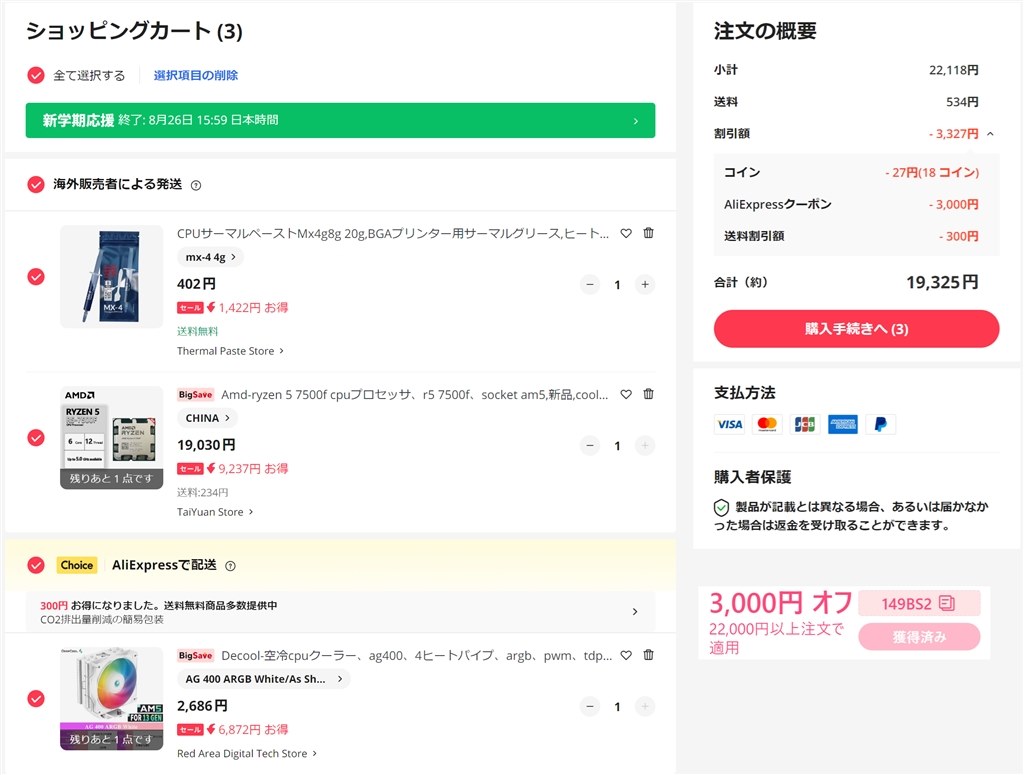Click AliExpressクーポン discount row
This screenshot has height=775, width=1024.
(852, 204)
